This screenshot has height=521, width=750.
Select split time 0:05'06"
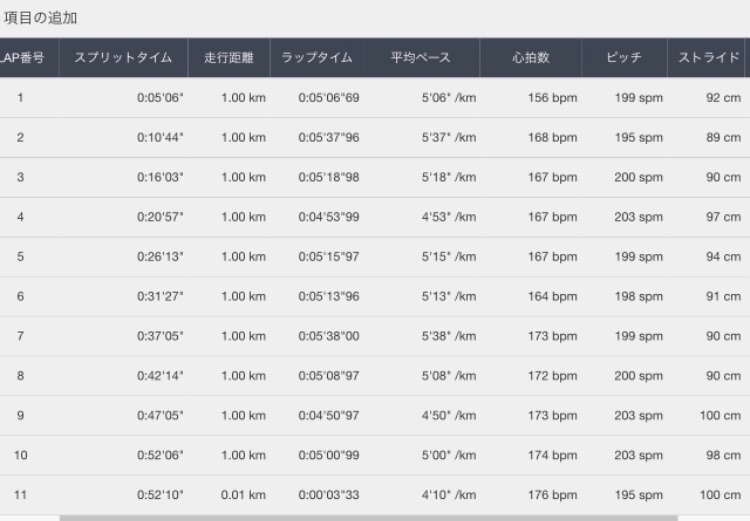coord(160,98)
